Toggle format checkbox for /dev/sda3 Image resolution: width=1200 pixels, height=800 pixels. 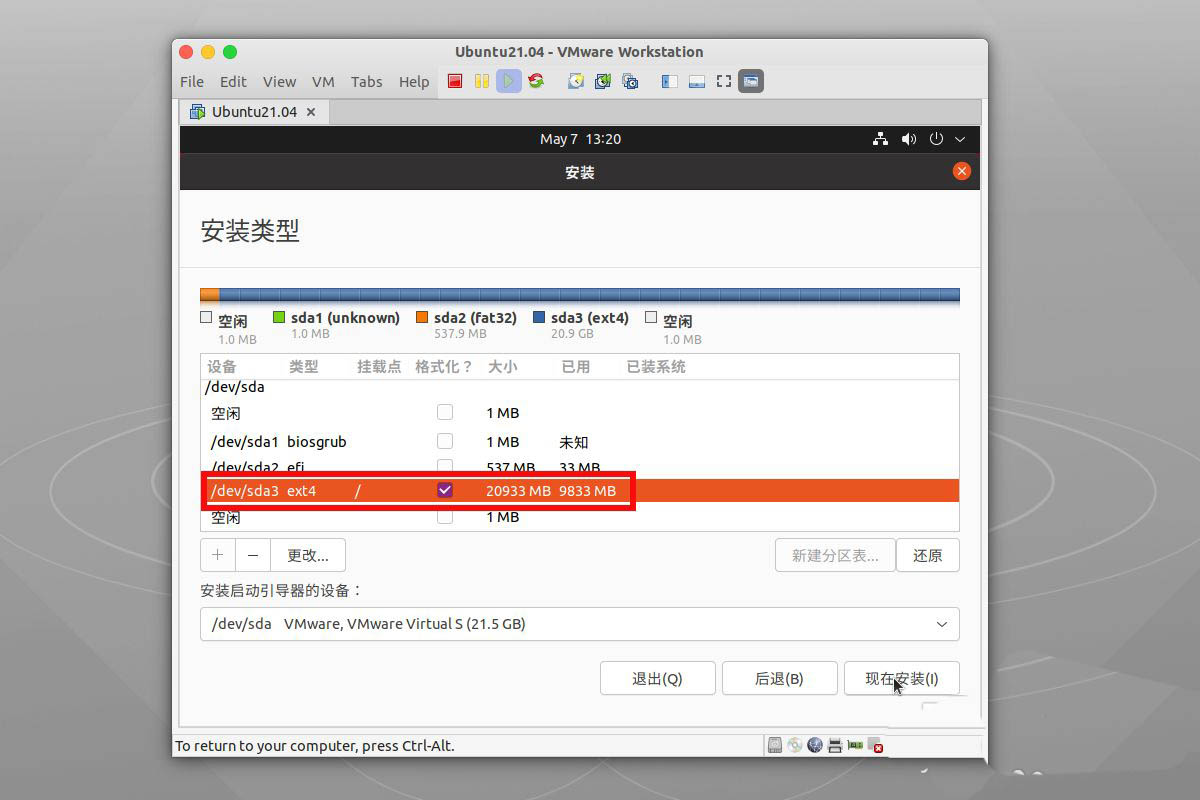click(445, 490)
